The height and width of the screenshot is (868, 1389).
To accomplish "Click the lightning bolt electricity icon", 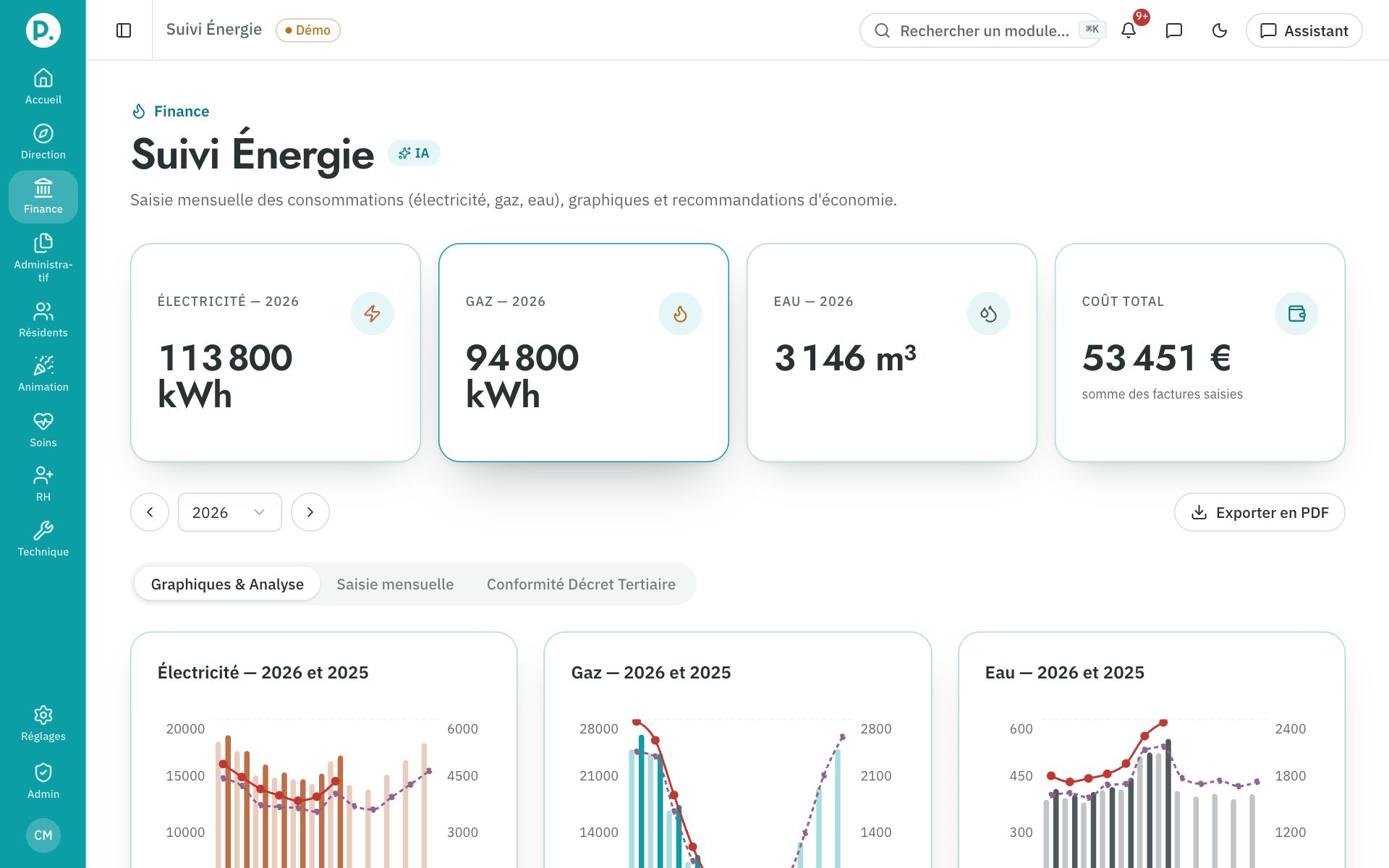I will 372,313.
